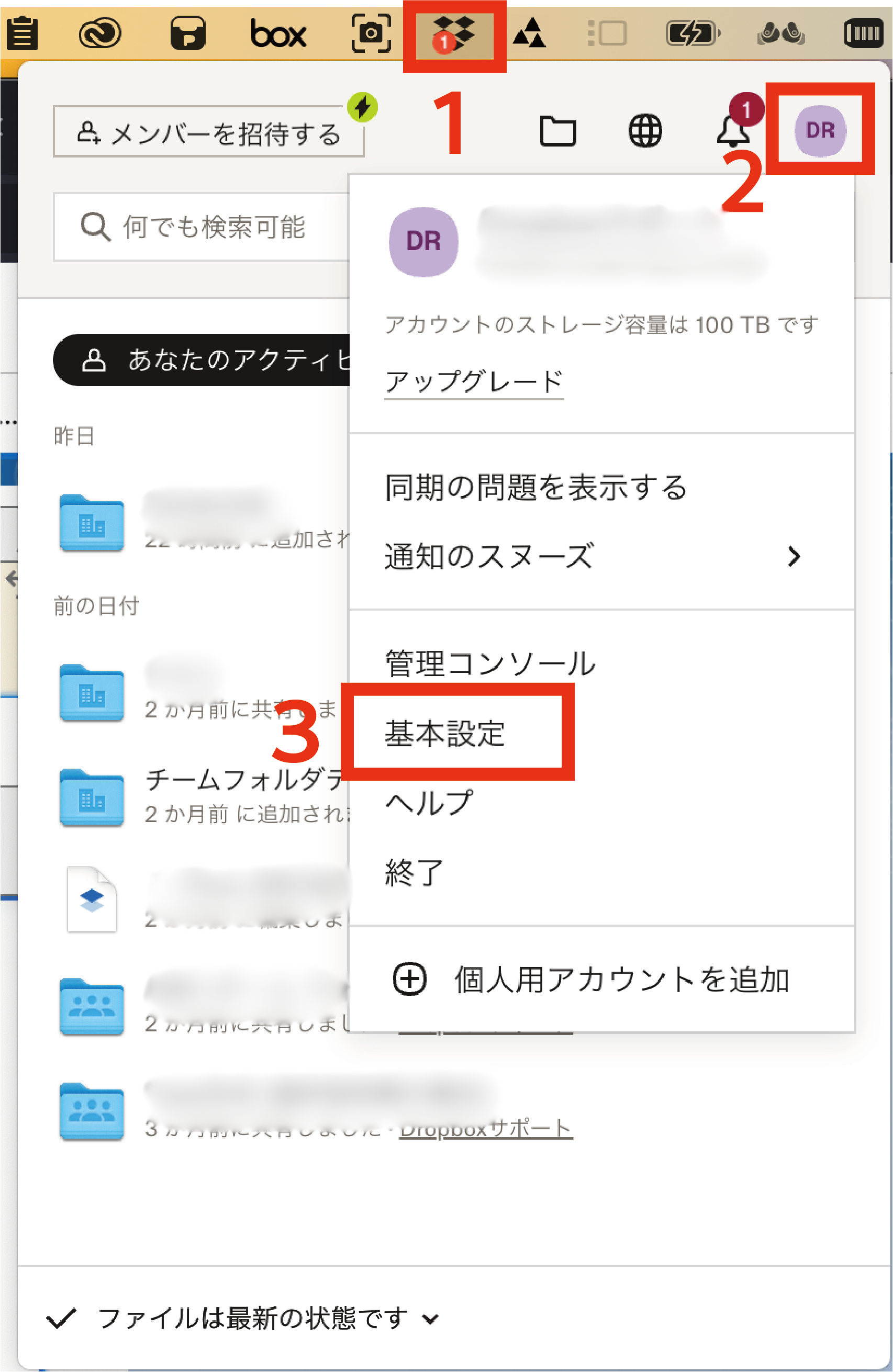Viewport: 893px width, 1372px height.
Task: Click the DR account avatar at top right
Action: 819,130
